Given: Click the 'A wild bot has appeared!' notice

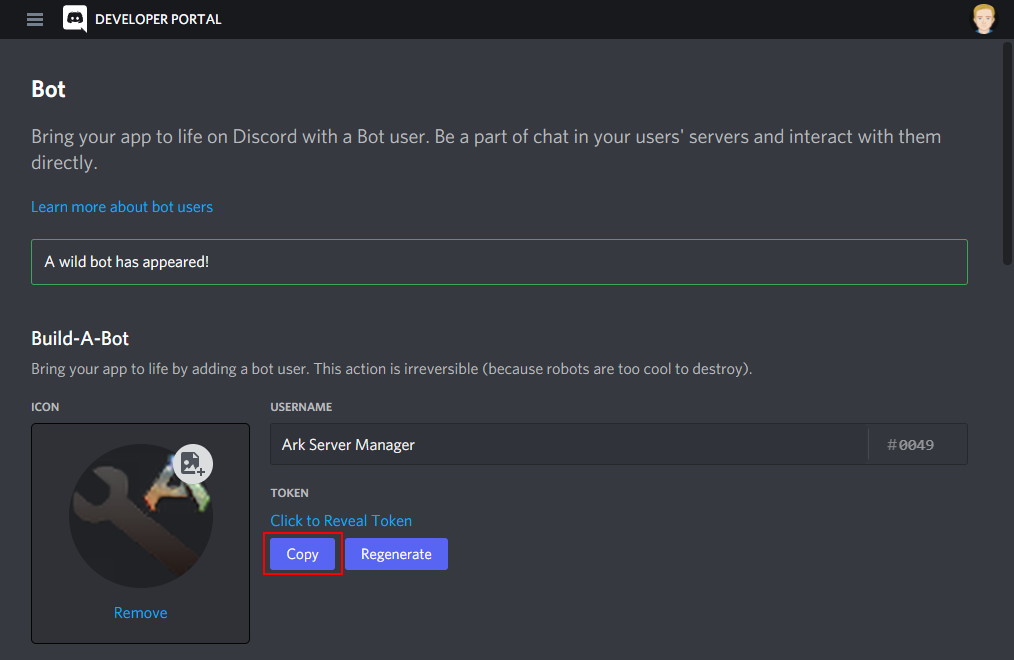Looking at the screenshot, I should 499,262.
